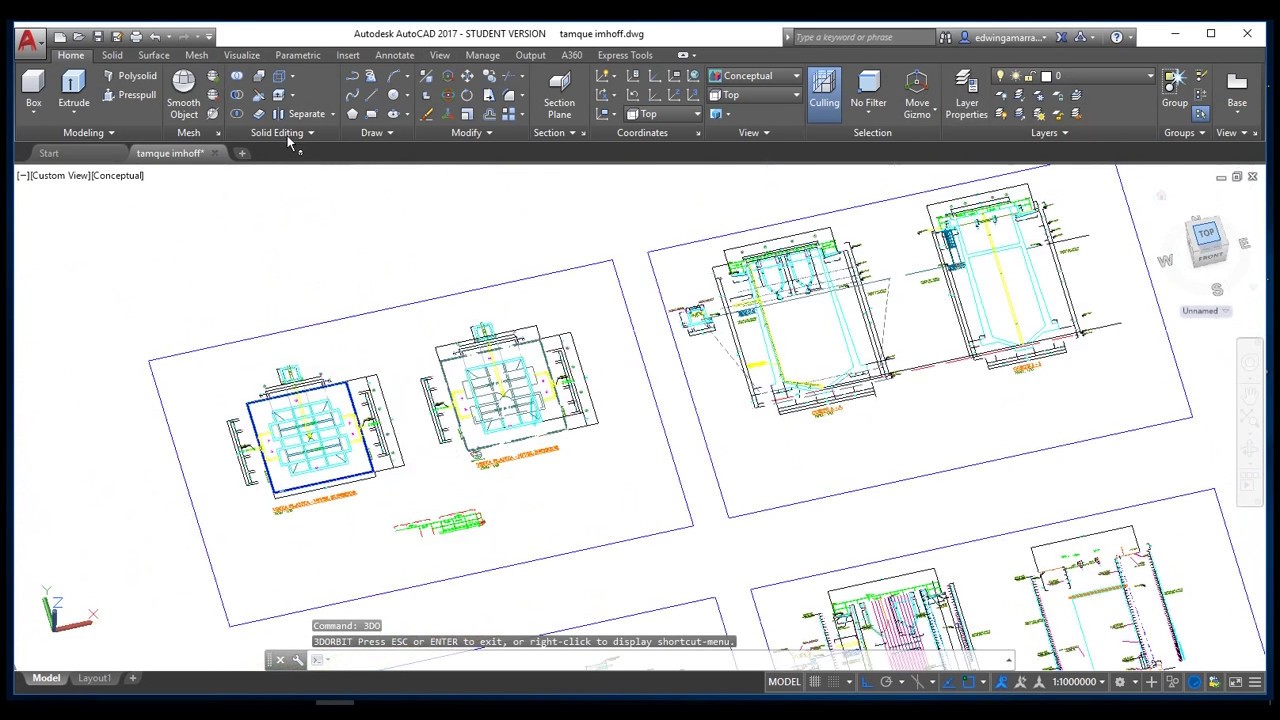Click the Undo arrow in quick access toolbar
The height and width of the screenshot is (720, 1280).
pyautogui.click(x=155, y=37)
